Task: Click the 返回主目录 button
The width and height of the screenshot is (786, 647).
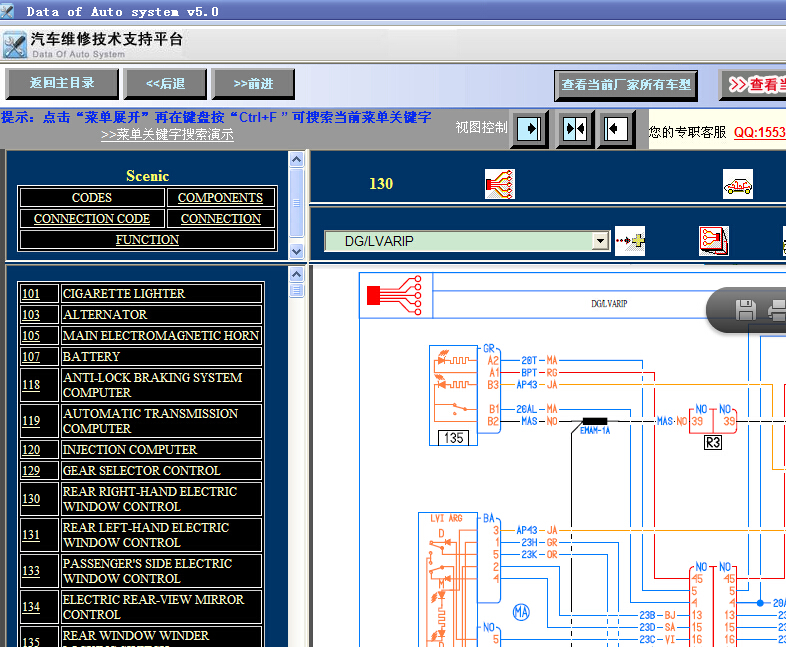Action: coord(62,83)
